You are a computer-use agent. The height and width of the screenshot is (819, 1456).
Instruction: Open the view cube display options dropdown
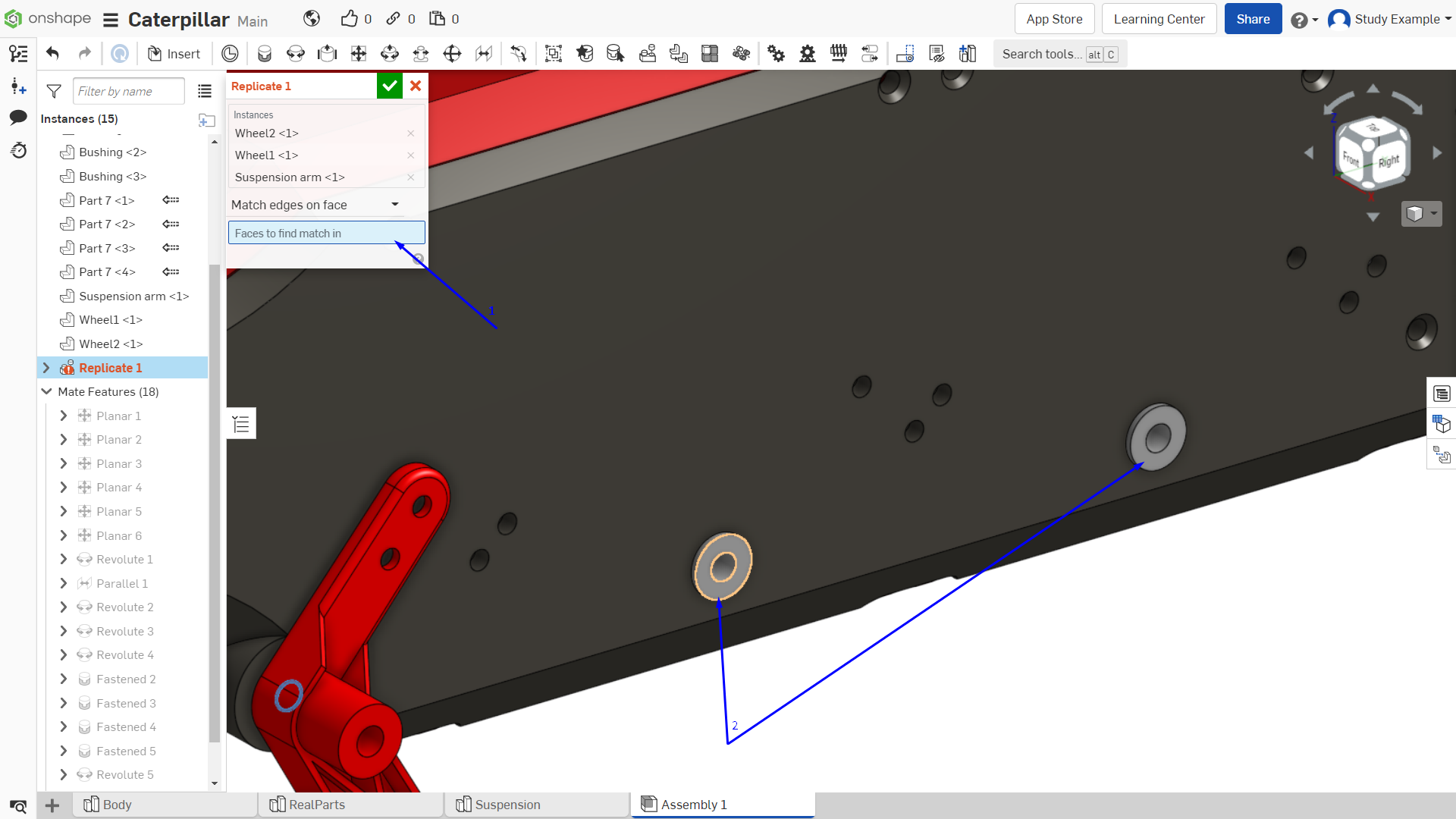tap(1421, 214)
